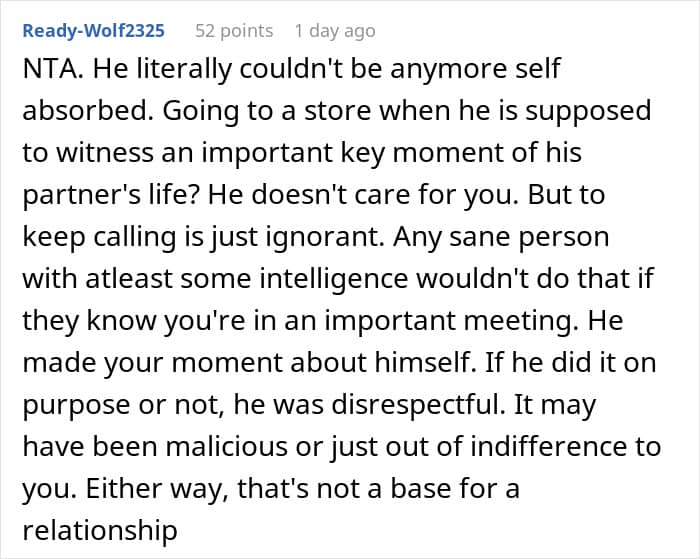The image size is (700, 559).
Task: Click the final word 'relationship'
Action: click(x=100, y=530)
